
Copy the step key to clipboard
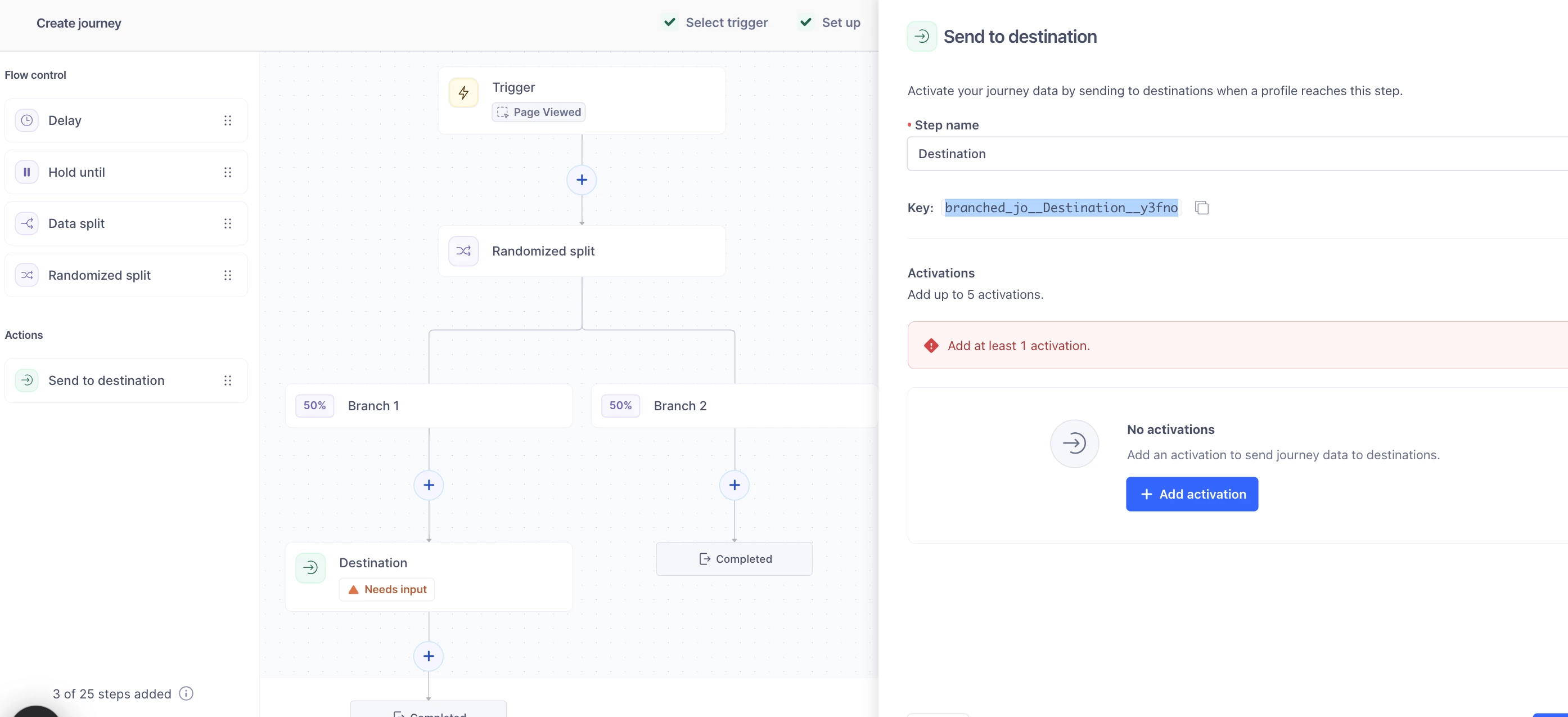[1201, 208]
